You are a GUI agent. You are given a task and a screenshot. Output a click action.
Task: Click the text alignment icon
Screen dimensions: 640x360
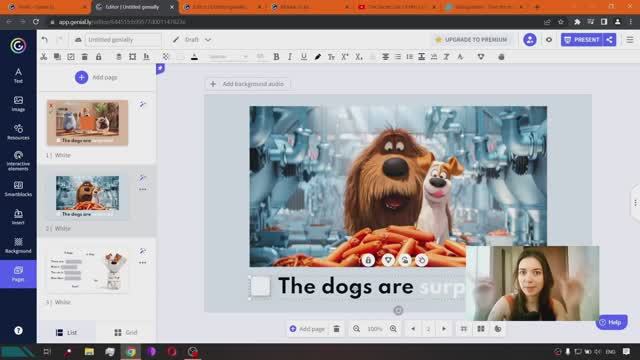click(x=385, y=57)
